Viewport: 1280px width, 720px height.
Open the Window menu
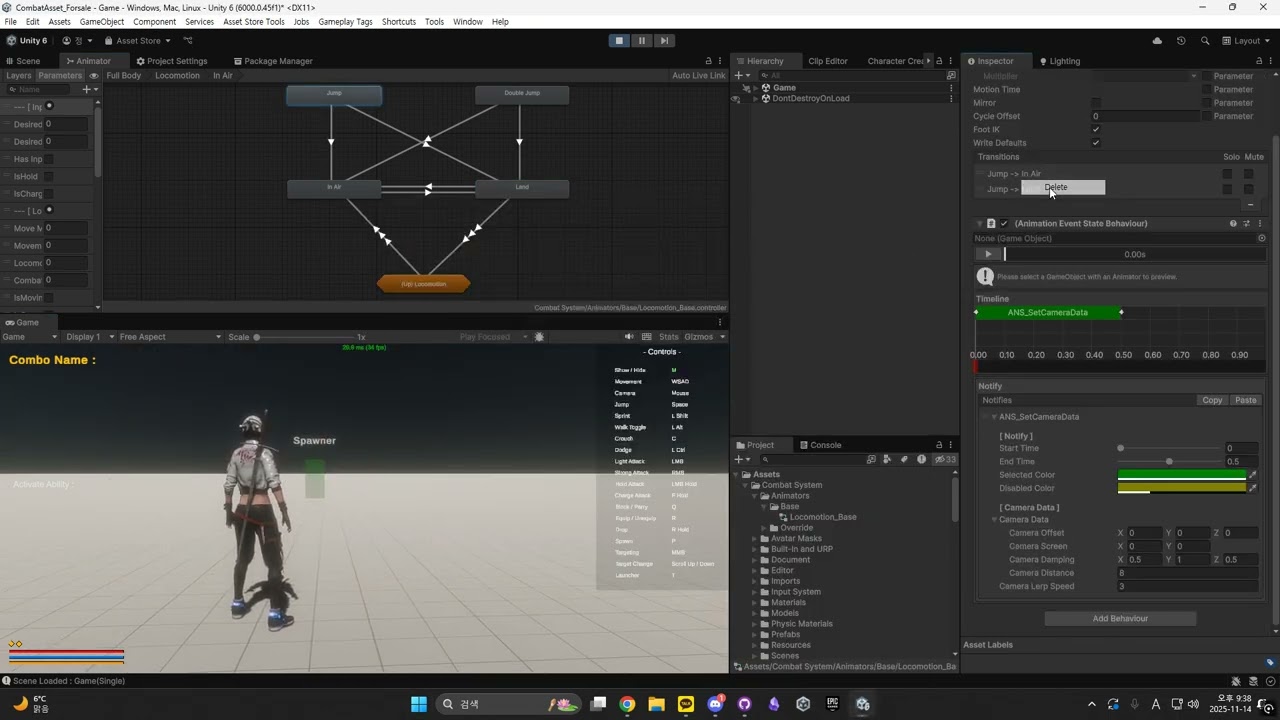click(467, 21)
